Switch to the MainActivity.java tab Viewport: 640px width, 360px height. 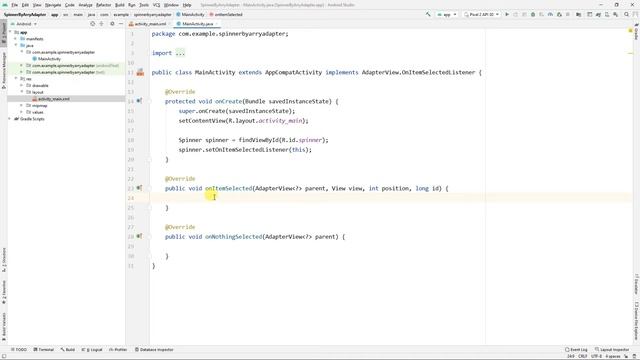tap(198, 24)
